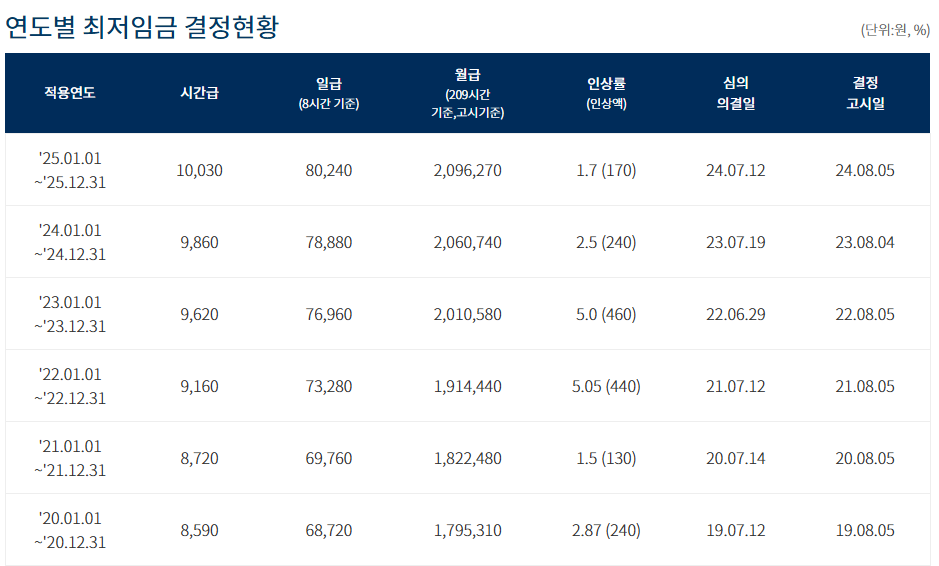Select the 24.07.12 deliberation date

[x=735, y=171]
